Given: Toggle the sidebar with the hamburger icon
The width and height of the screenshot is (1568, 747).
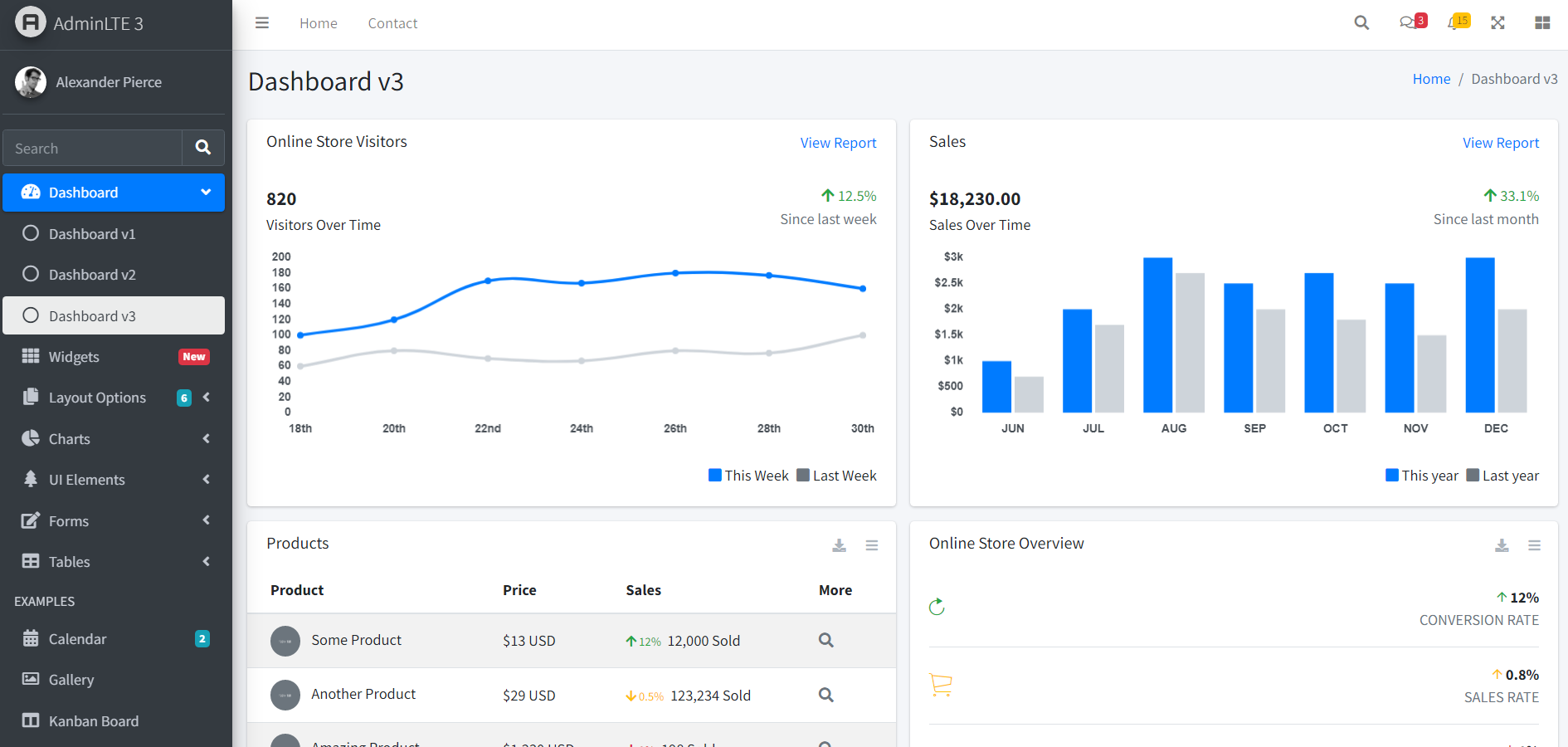Looking at the screenshot, I should (262, 23).
